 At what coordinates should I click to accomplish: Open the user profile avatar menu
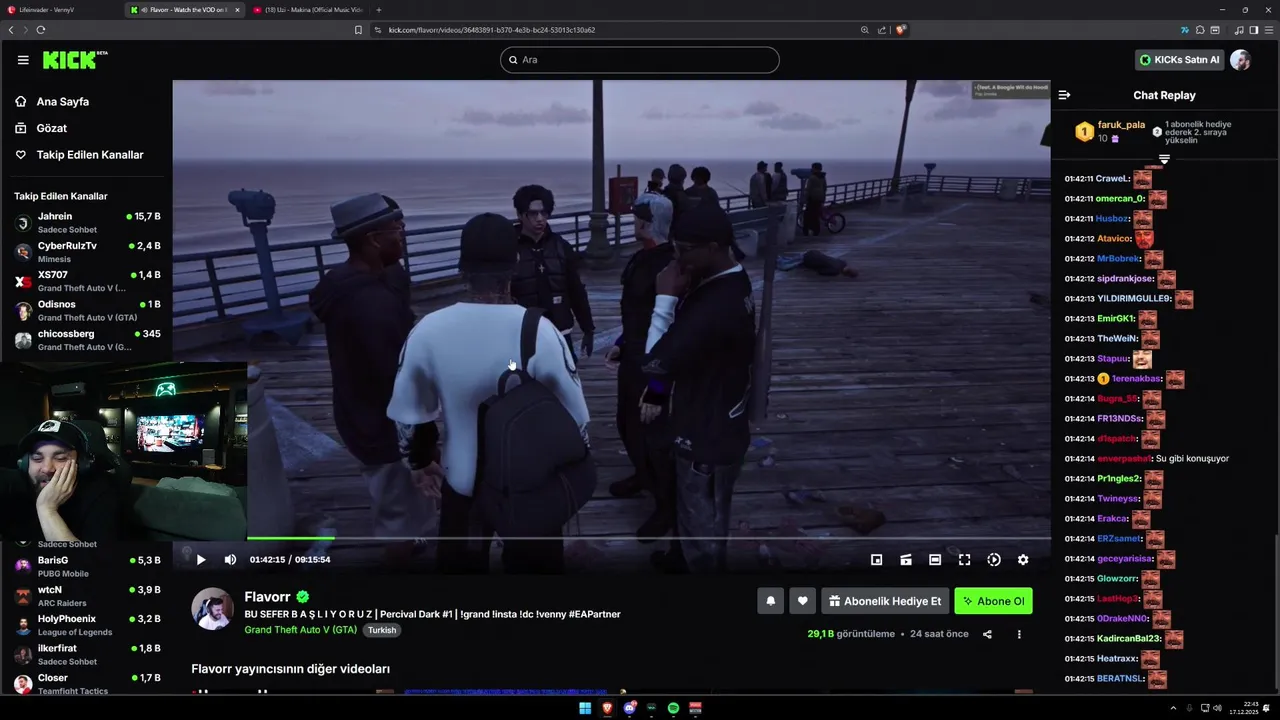coord(1240,60)
